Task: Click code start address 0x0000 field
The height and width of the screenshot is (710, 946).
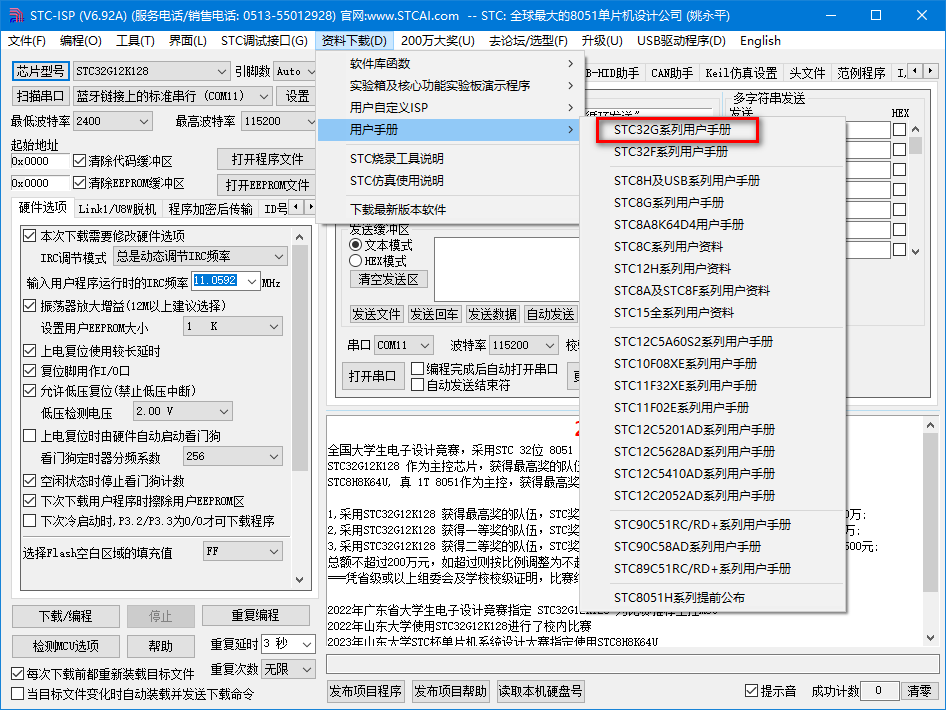Action: (x=39, y=161)
